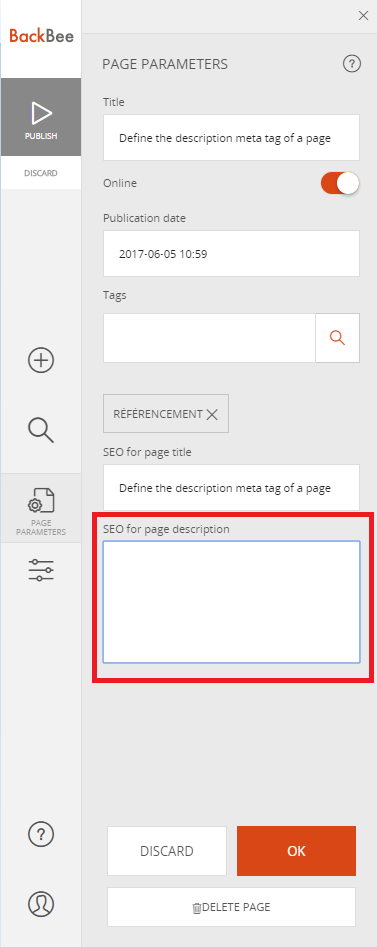Open the sidebar search magnifier

(x=41, y=430)
